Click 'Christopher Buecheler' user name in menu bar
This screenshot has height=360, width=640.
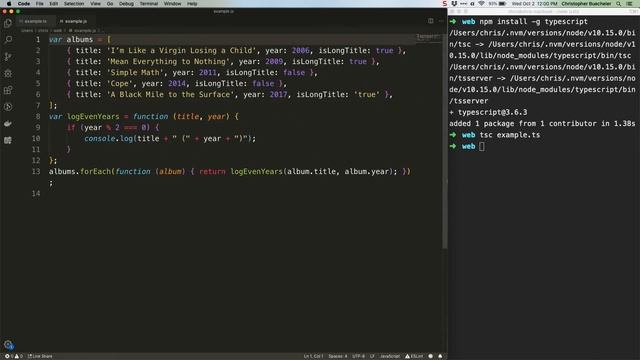(x=586, y=4)
